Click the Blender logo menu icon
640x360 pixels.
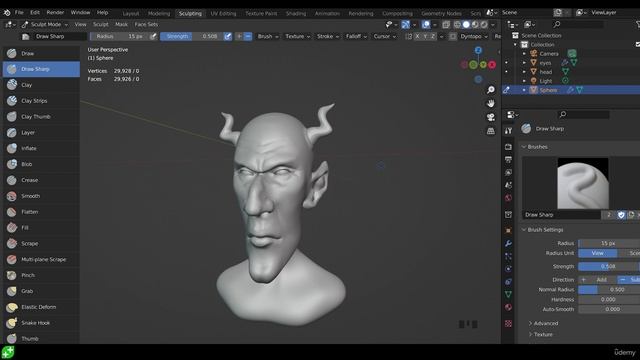(x=7, y=13)
